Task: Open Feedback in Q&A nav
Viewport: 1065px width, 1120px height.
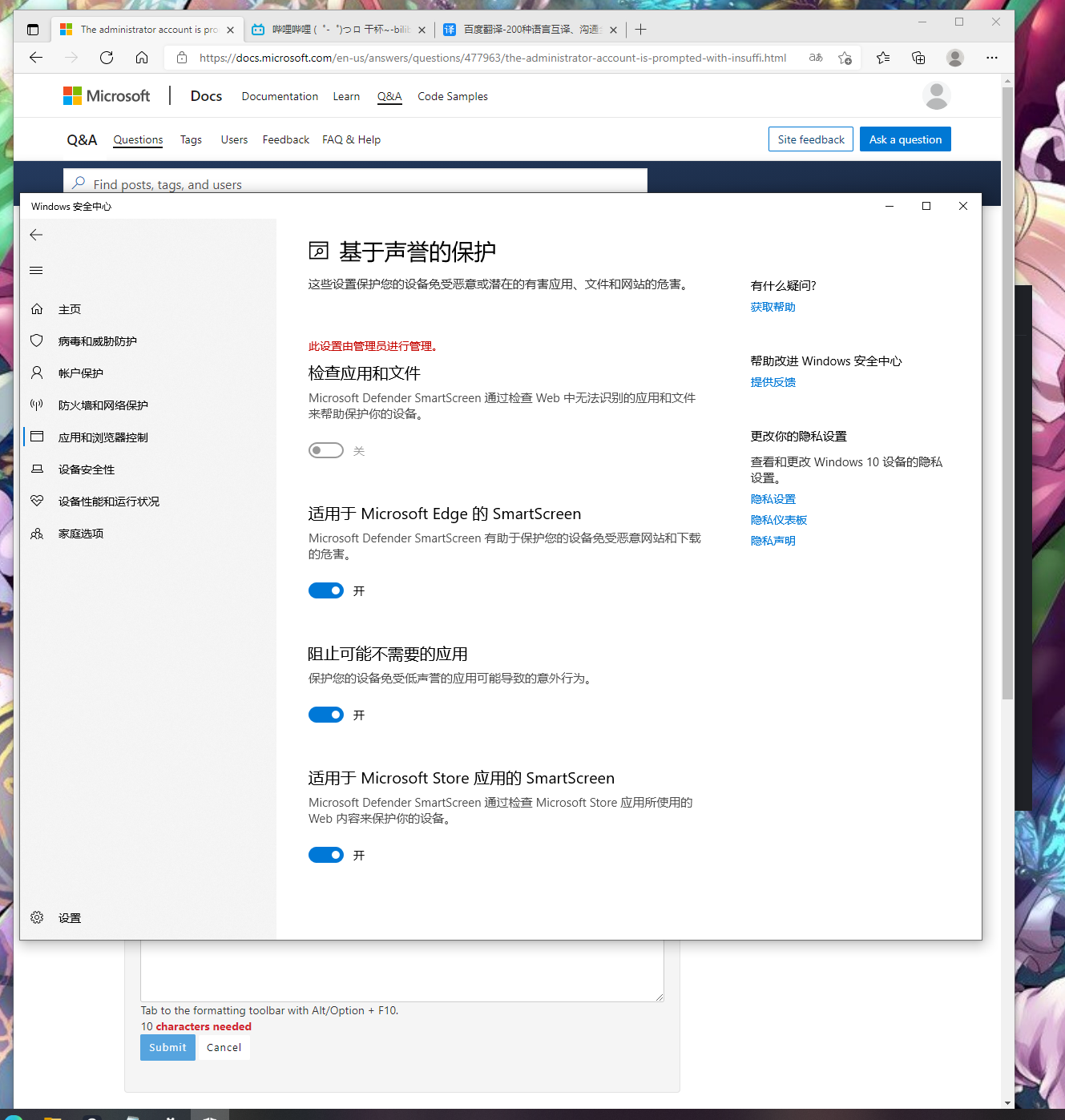Action: click(x=286, y=139)
